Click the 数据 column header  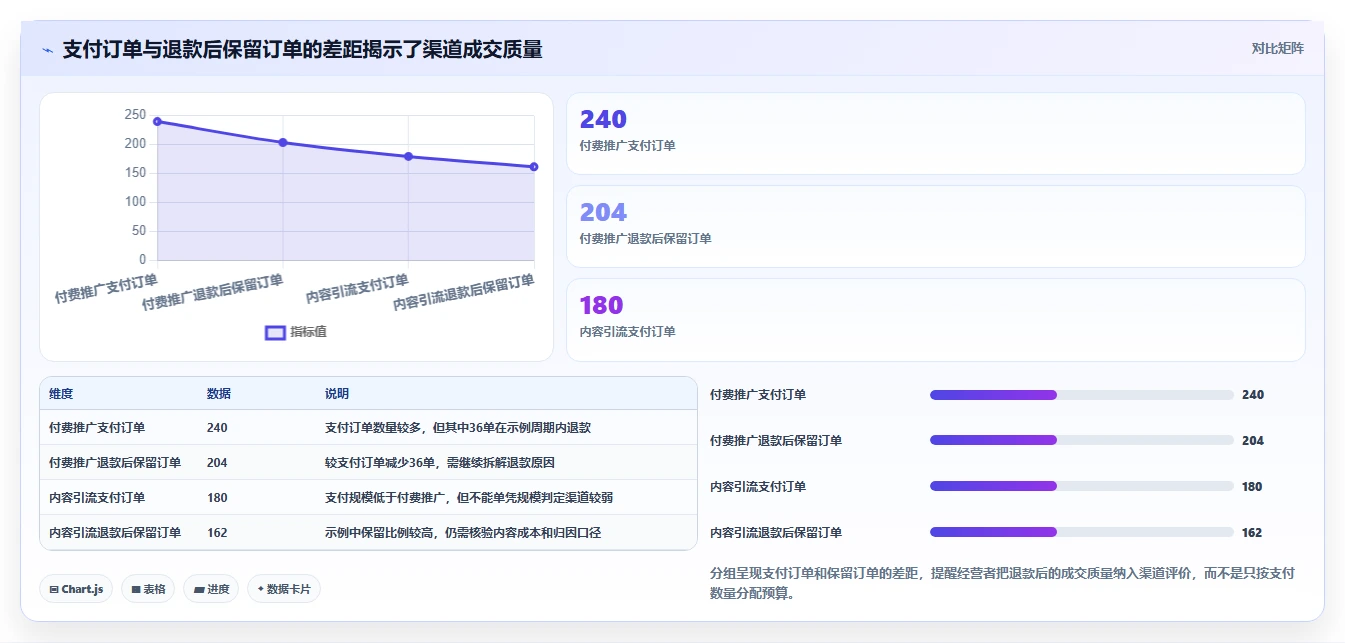coord(219,394)
